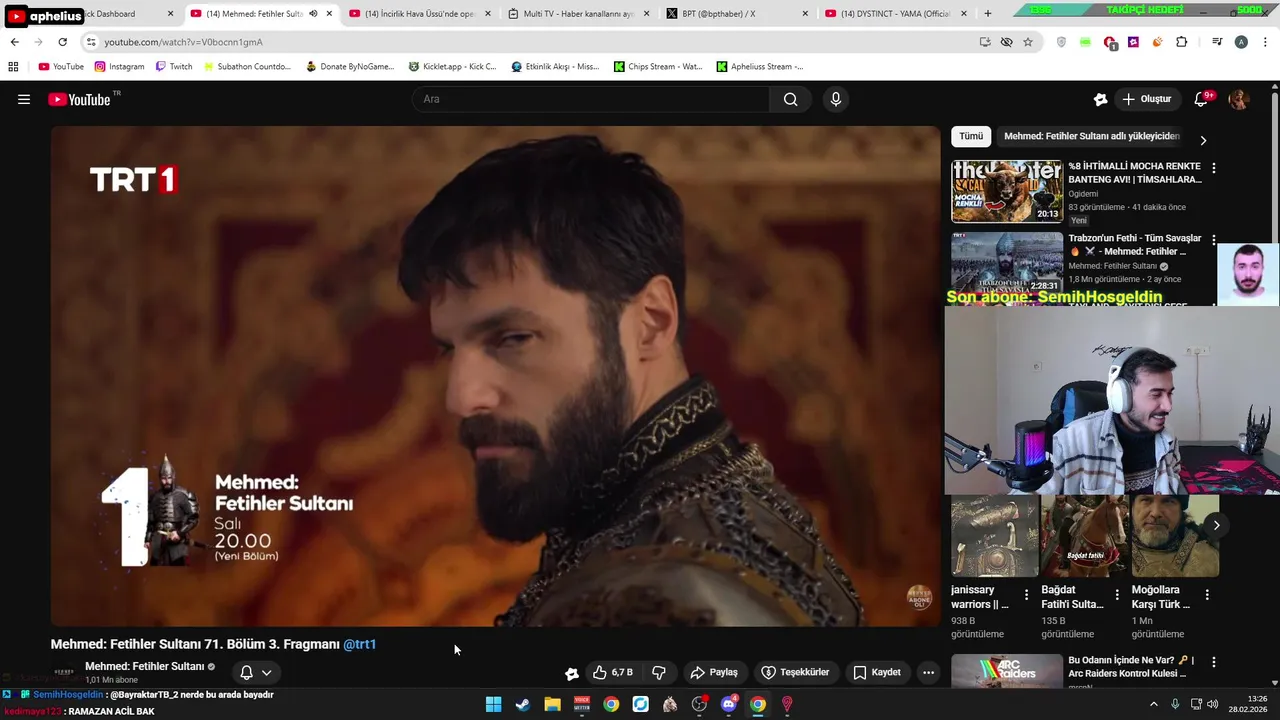Open options for the Bağdat Fatihi short

coord(1116,595)
